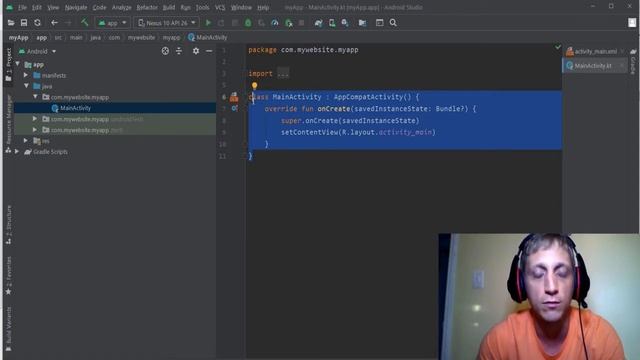Click the Make Project hammer icon
This screenshot has height=360, width=640.
[x=84, y=22]
